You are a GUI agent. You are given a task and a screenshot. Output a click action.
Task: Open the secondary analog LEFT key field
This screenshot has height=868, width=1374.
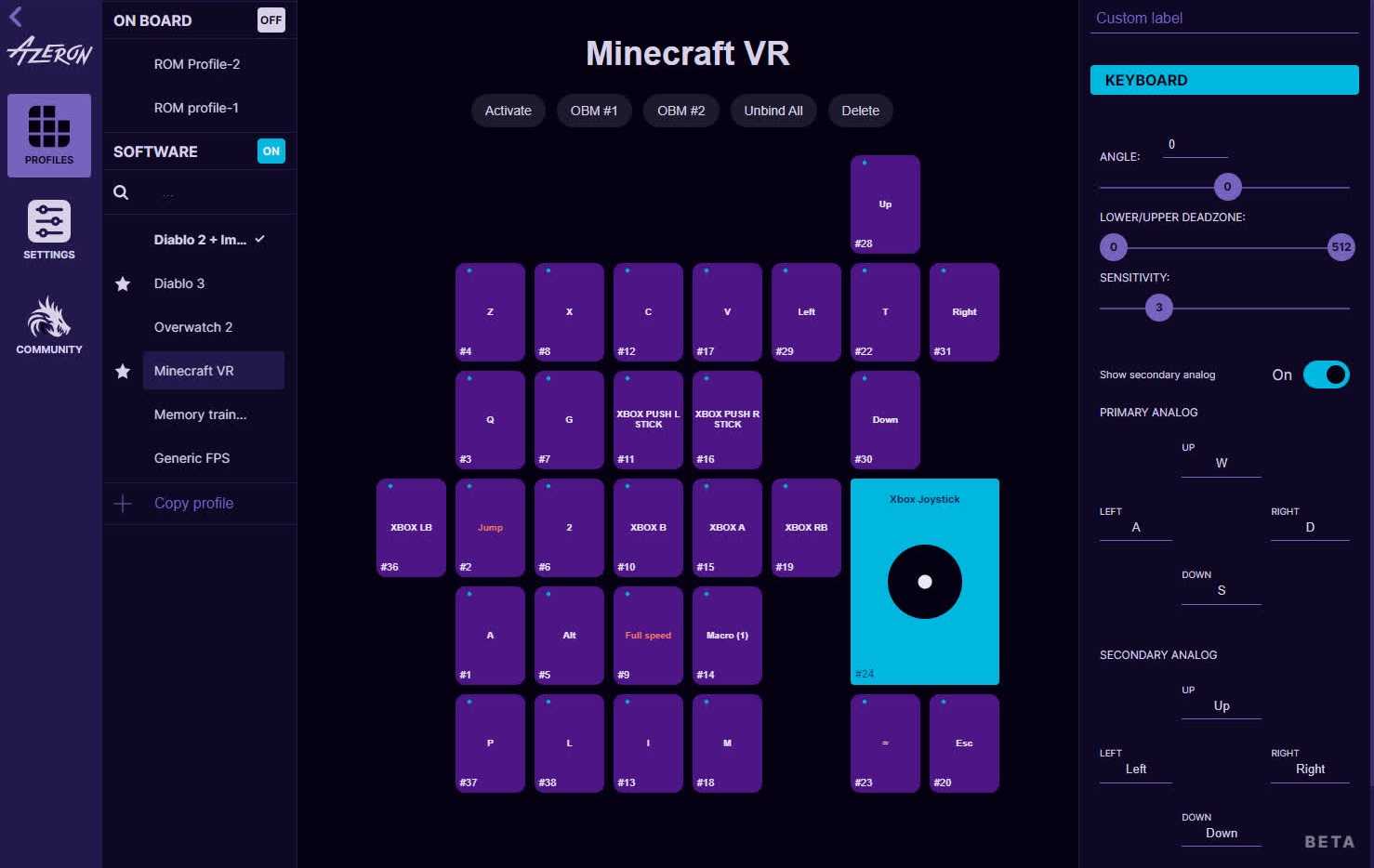(1135, 769)
